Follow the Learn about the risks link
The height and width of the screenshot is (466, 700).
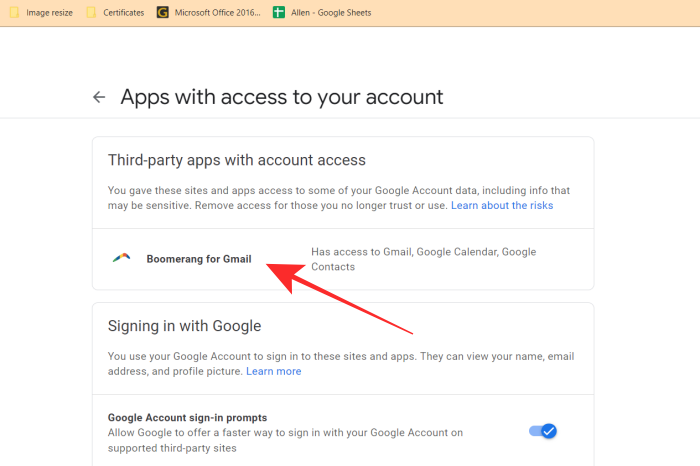(x=502, y=205)
